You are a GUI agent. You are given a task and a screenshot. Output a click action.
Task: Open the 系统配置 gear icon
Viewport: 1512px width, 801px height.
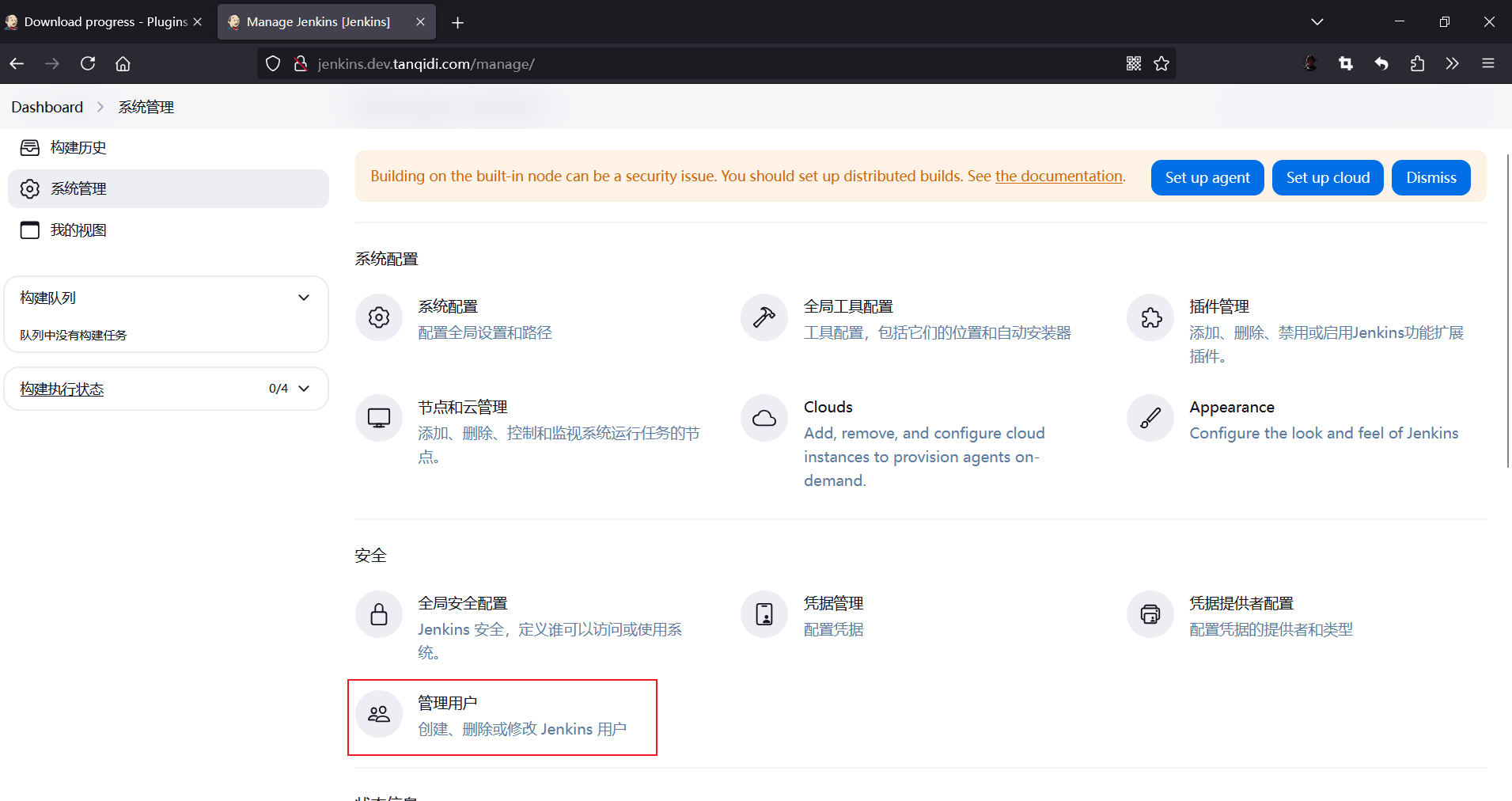coord(379,317)
